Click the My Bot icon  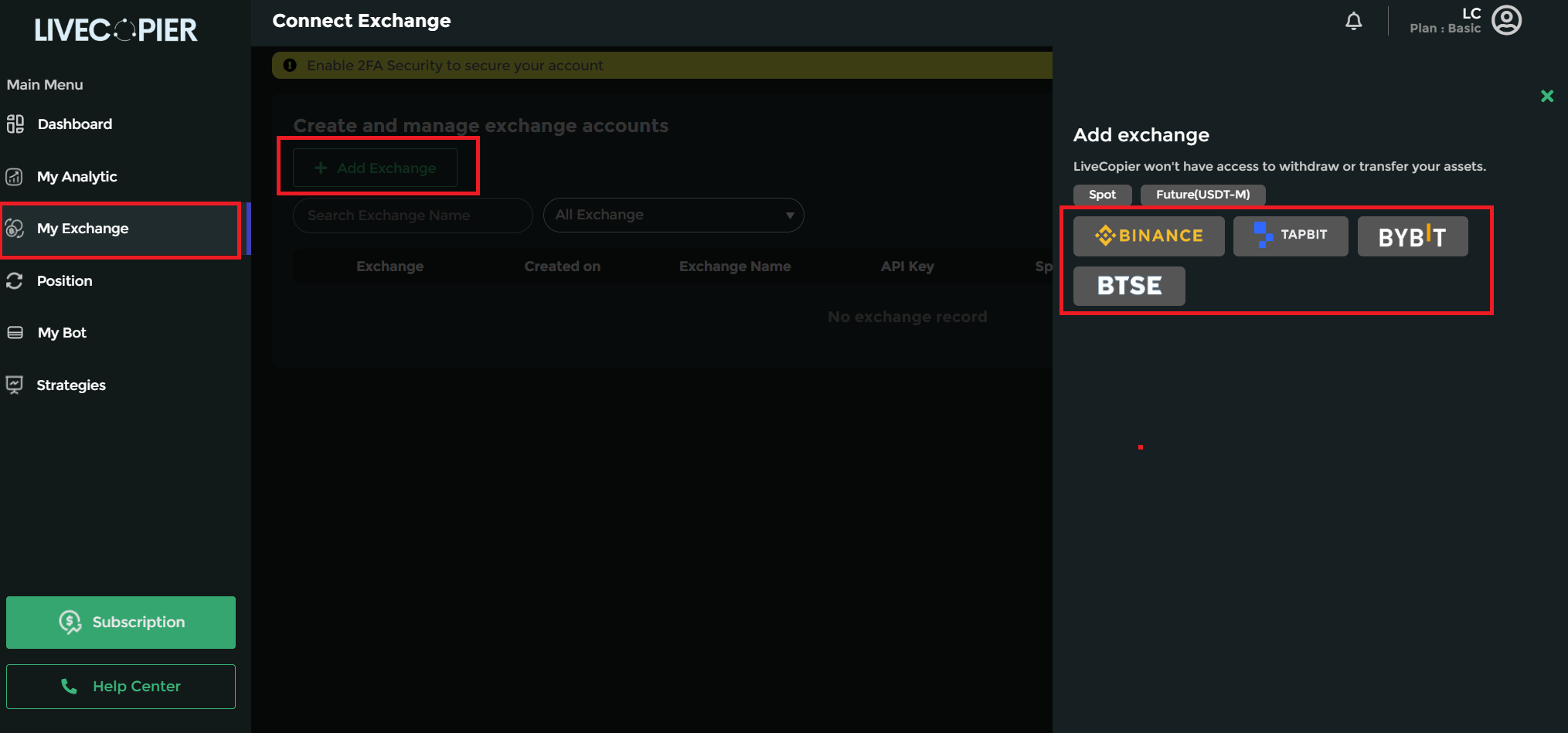coord(15,333)
